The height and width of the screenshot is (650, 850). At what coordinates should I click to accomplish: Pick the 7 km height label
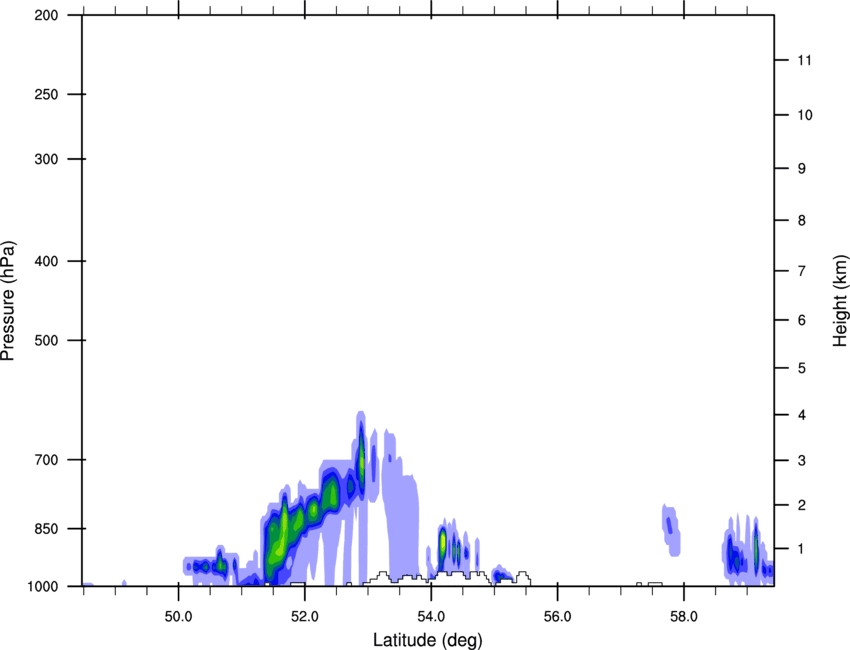tap(802, 271)
